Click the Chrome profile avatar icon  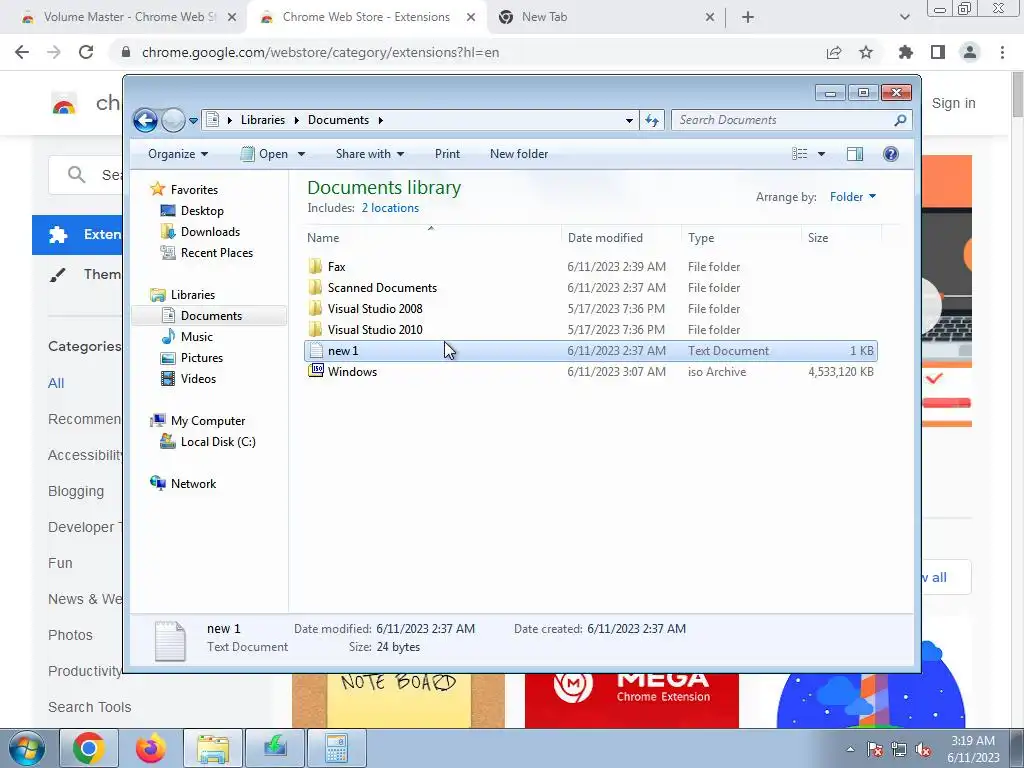point(970,52)
